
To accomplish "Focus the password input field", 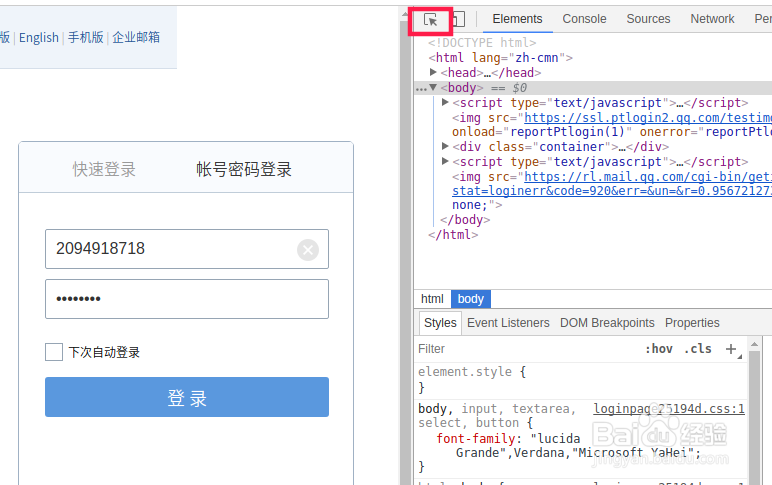I will point(187,299).
